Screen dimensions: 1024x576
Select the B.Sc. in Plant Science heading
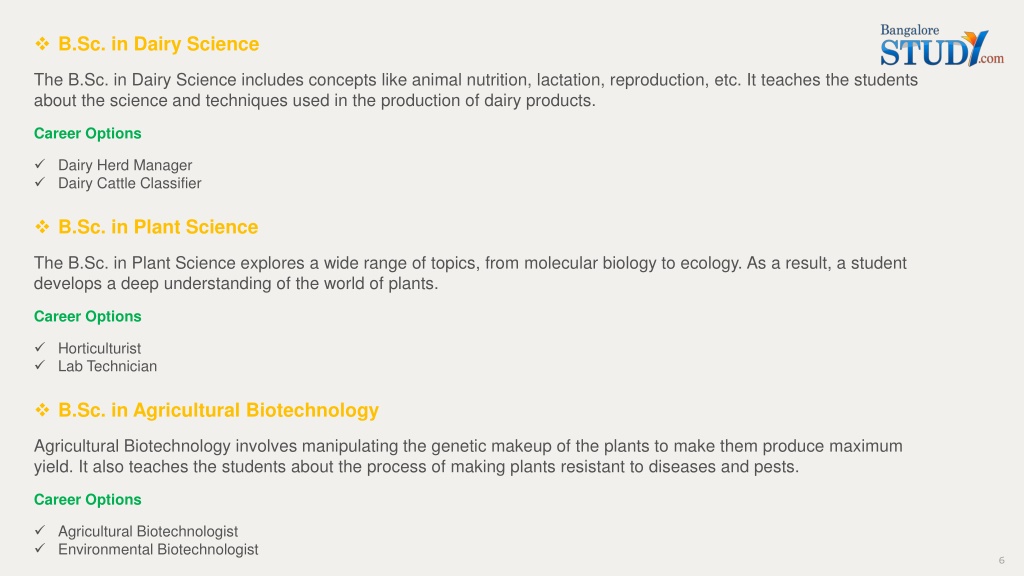[x=158, y=227]
